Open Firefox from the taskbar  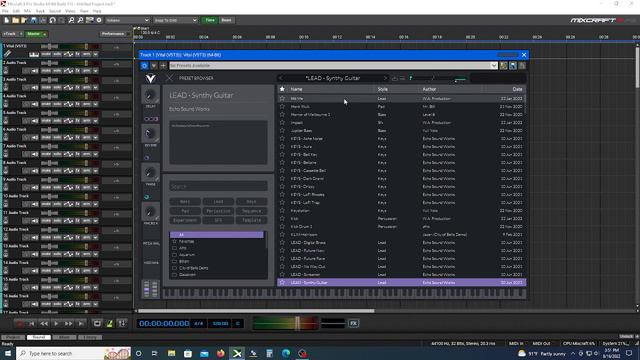pyautogui.click(x=221, y=353)
